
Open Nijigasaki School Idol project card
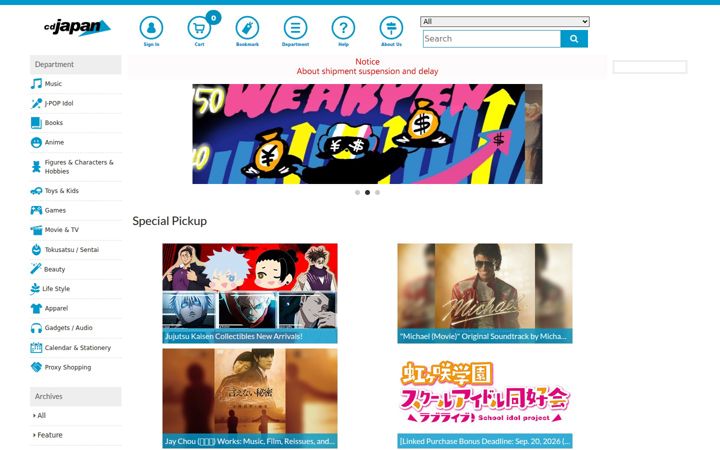click(485, 398)
